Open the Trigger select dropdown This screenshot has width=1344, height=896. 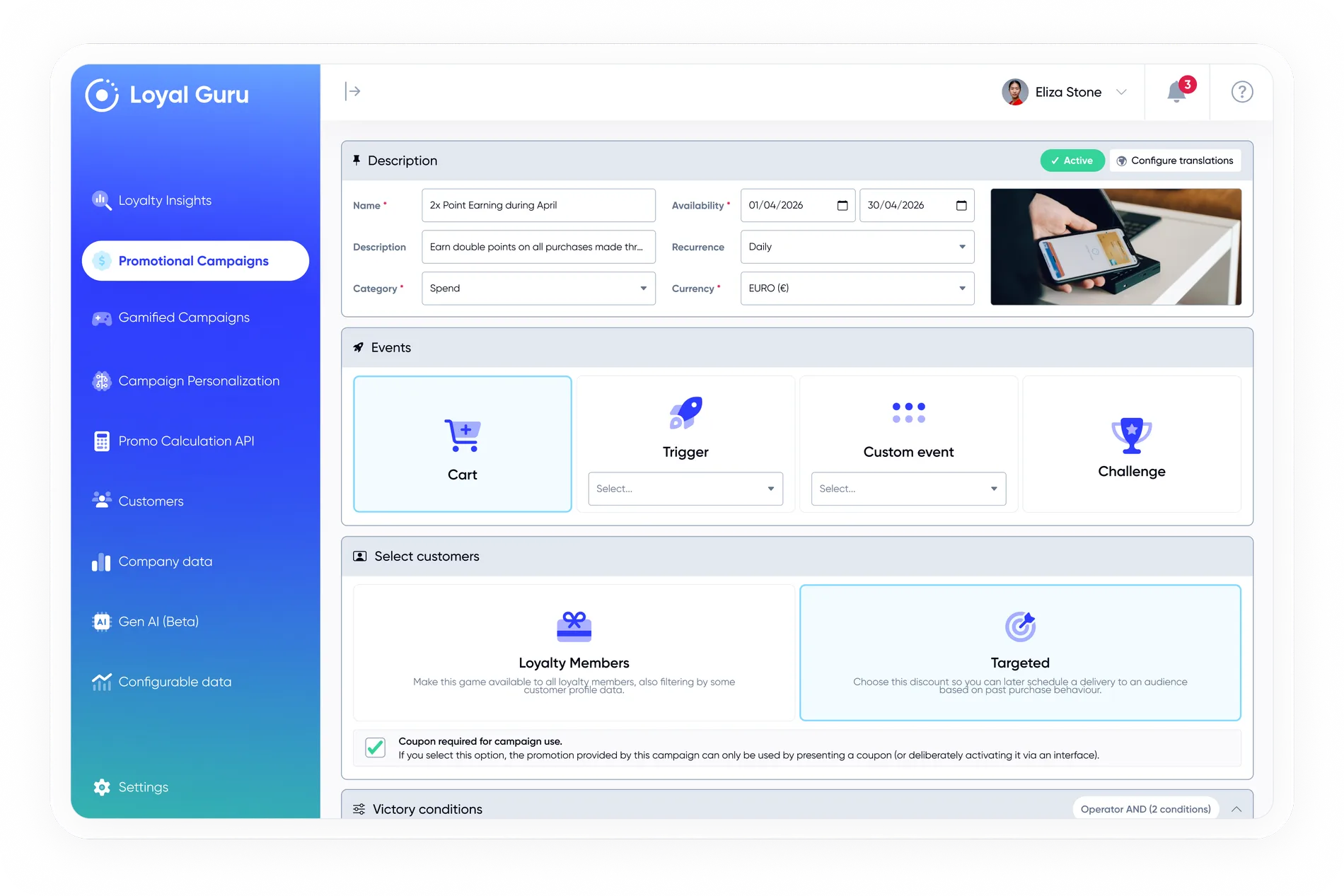coord(685,489)
